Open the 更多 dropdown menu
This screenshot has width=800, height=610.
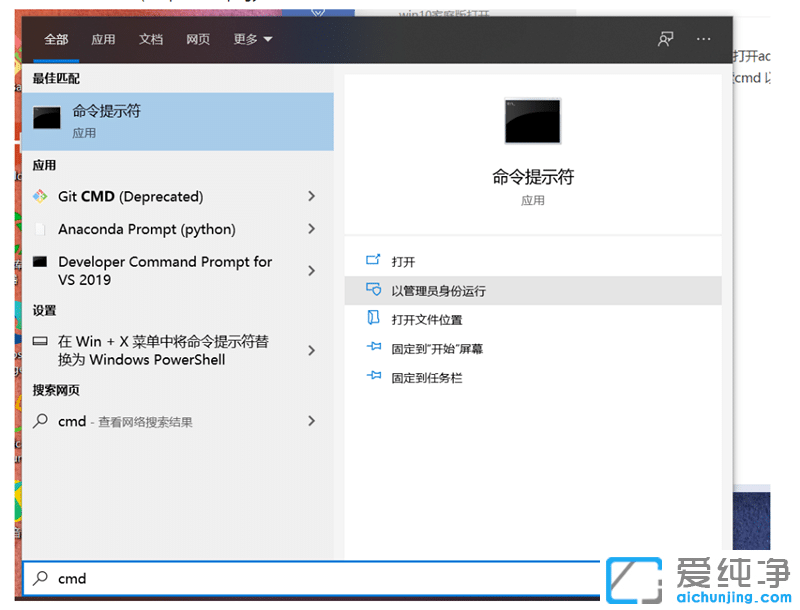coord(245,39)
